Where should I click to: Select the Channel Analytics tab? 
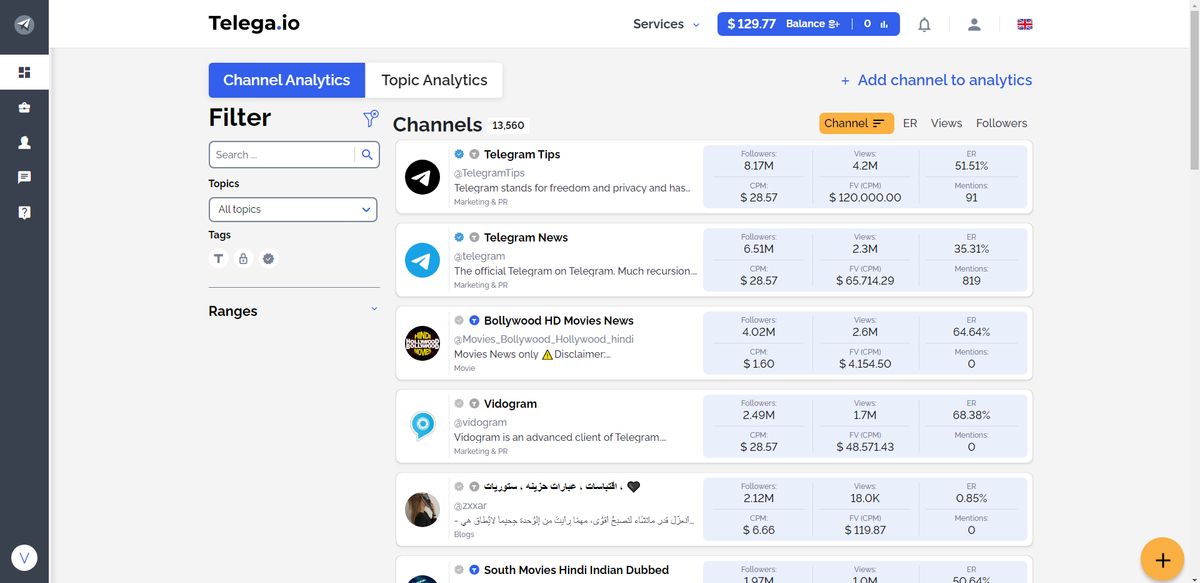[x=286, y=79]
